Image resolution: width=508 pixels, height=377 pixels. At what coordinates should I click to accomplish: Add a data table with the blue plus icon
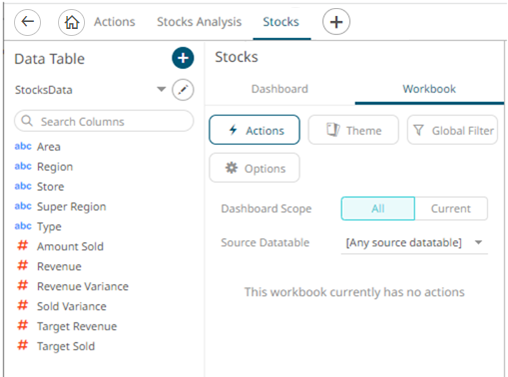[x=183, y=58]
